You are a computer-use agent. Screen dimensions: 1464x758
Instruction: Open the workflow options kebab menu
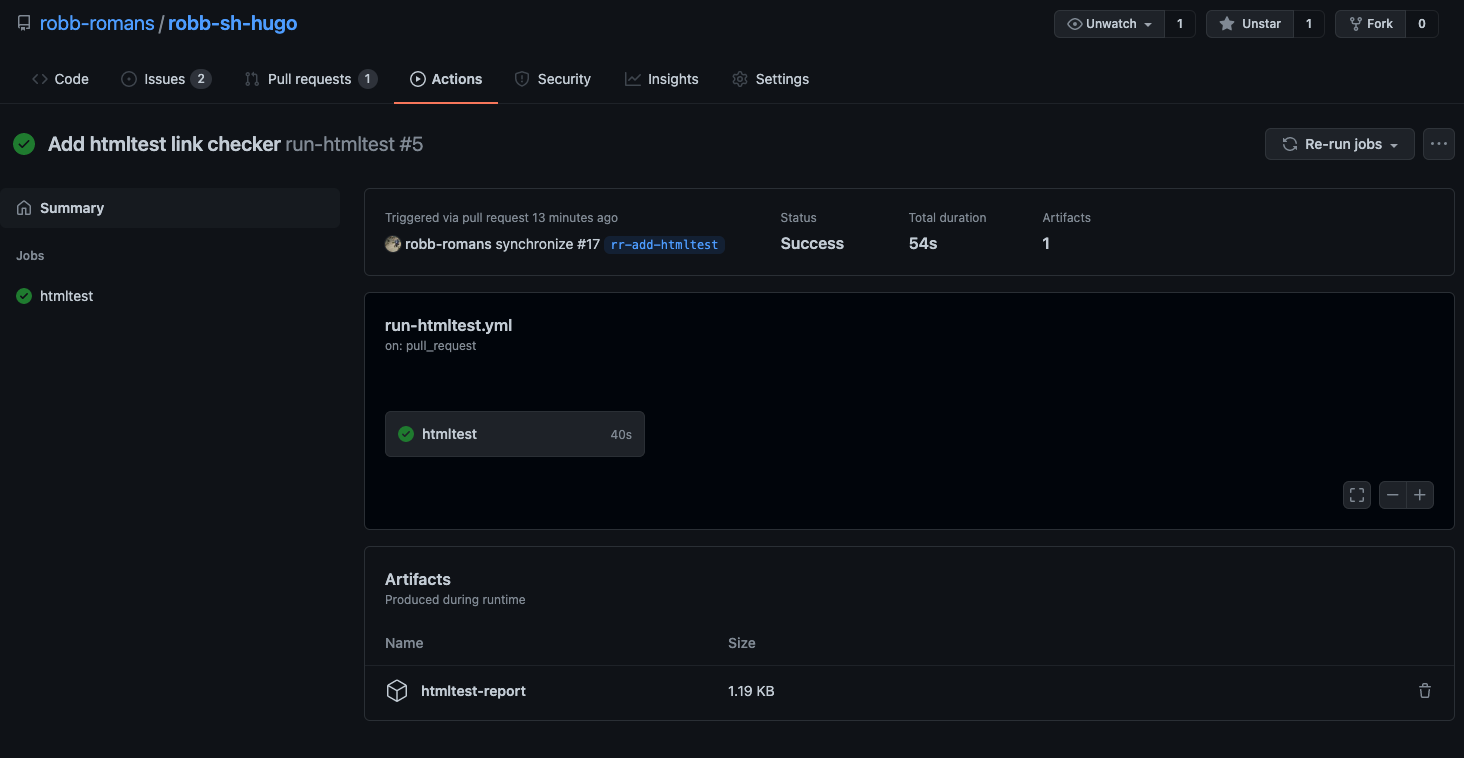(x=1439, y=143)
